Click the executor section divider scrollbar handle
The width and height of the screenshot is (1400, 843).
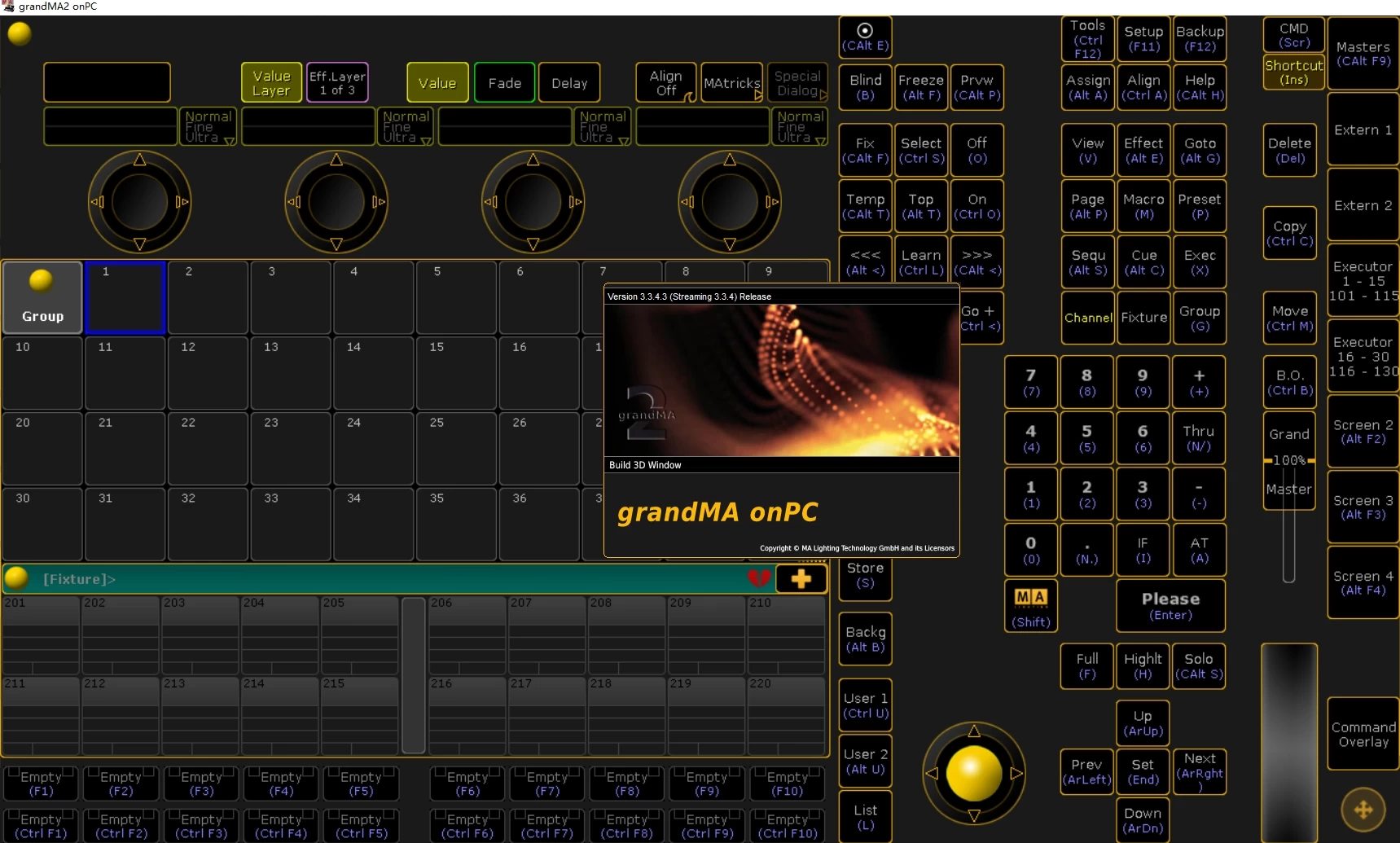(x=414, y=675)
